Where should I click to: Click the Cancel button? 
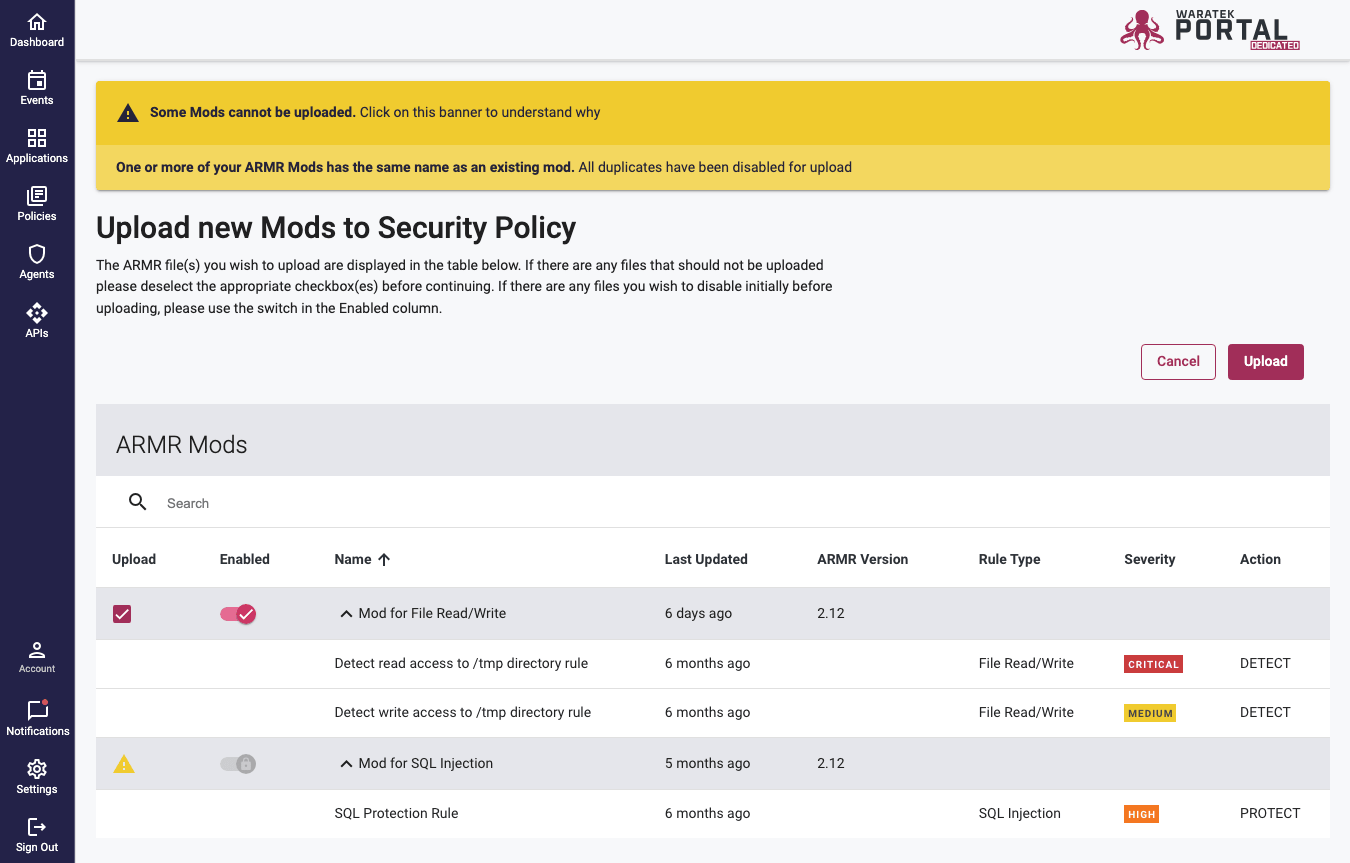click(1178, 362)
